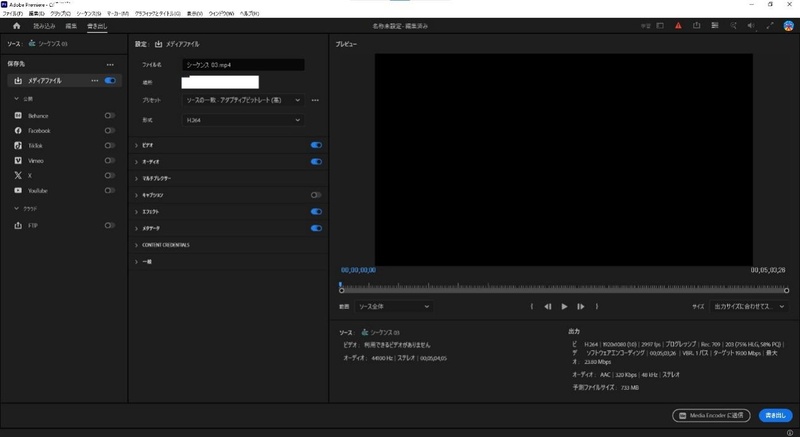This screenshot has height=437, width=800.
Task: Click the sequence icon beside source sequence 03
Action: pos(32,44)
